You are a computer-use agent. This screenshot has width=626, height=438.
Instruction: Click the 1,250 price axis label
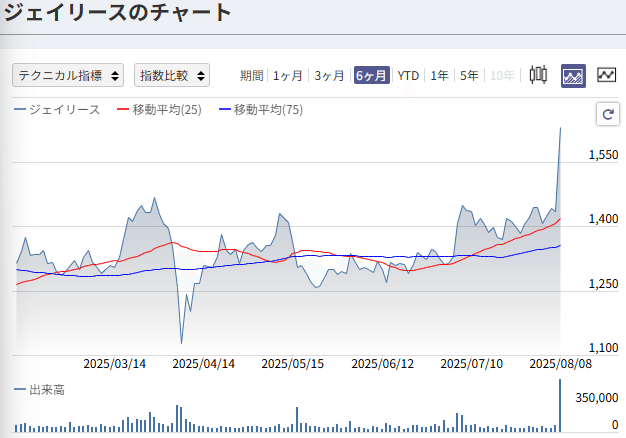603,284
